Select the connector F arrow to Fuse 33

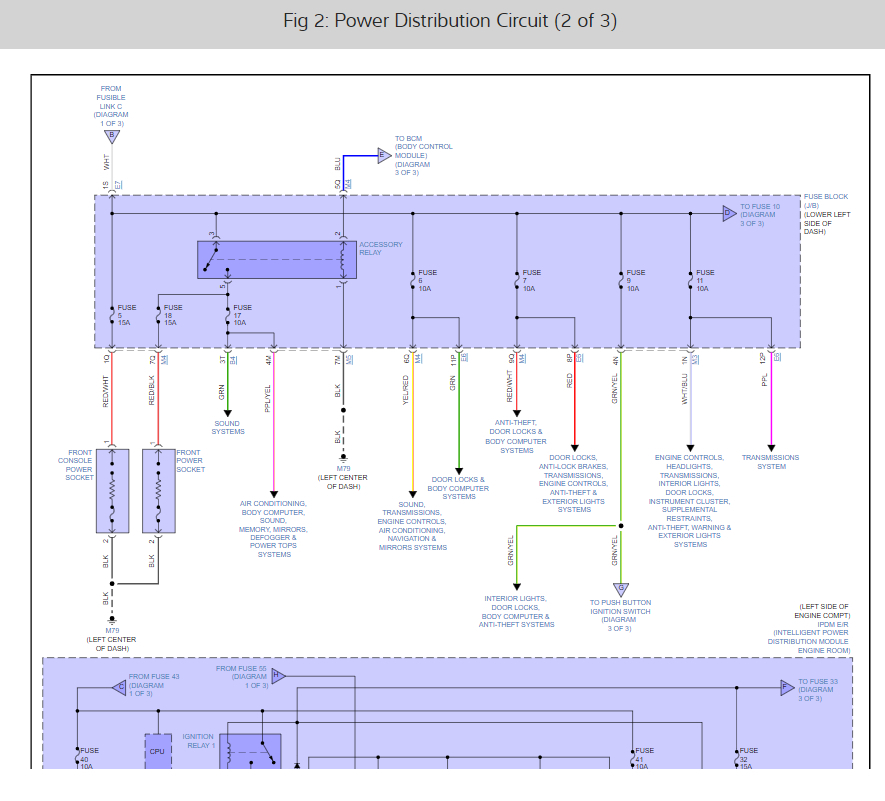(787, 687)
